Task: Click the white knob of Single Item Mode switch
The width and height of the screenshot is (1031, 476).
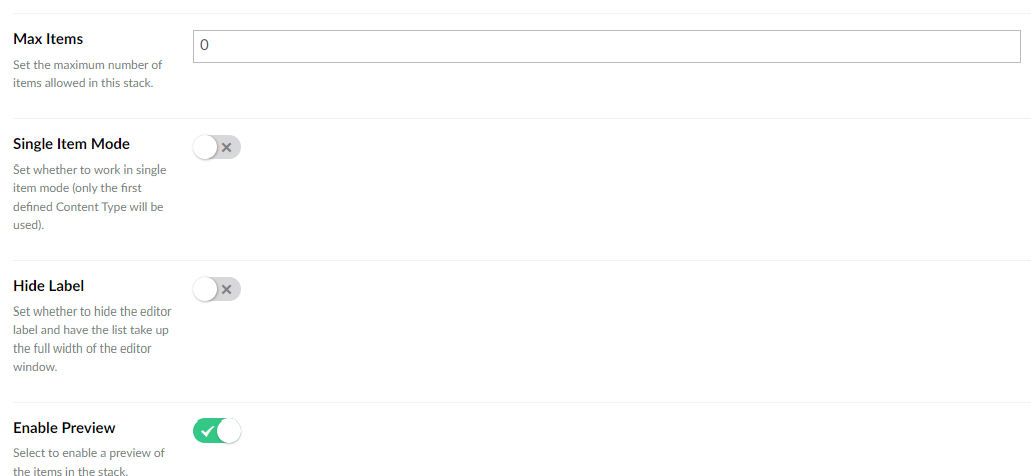Action: 206,148
